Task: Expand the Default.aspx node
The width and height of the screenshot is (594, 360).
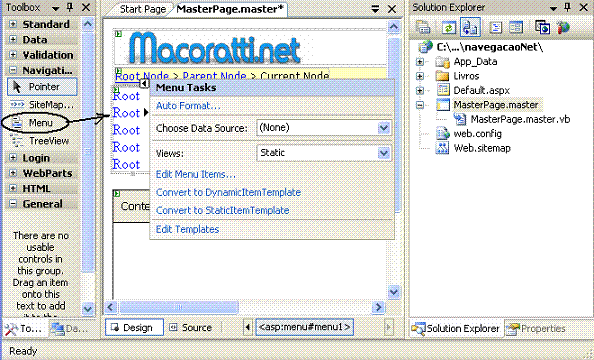Action: (420, 90)
